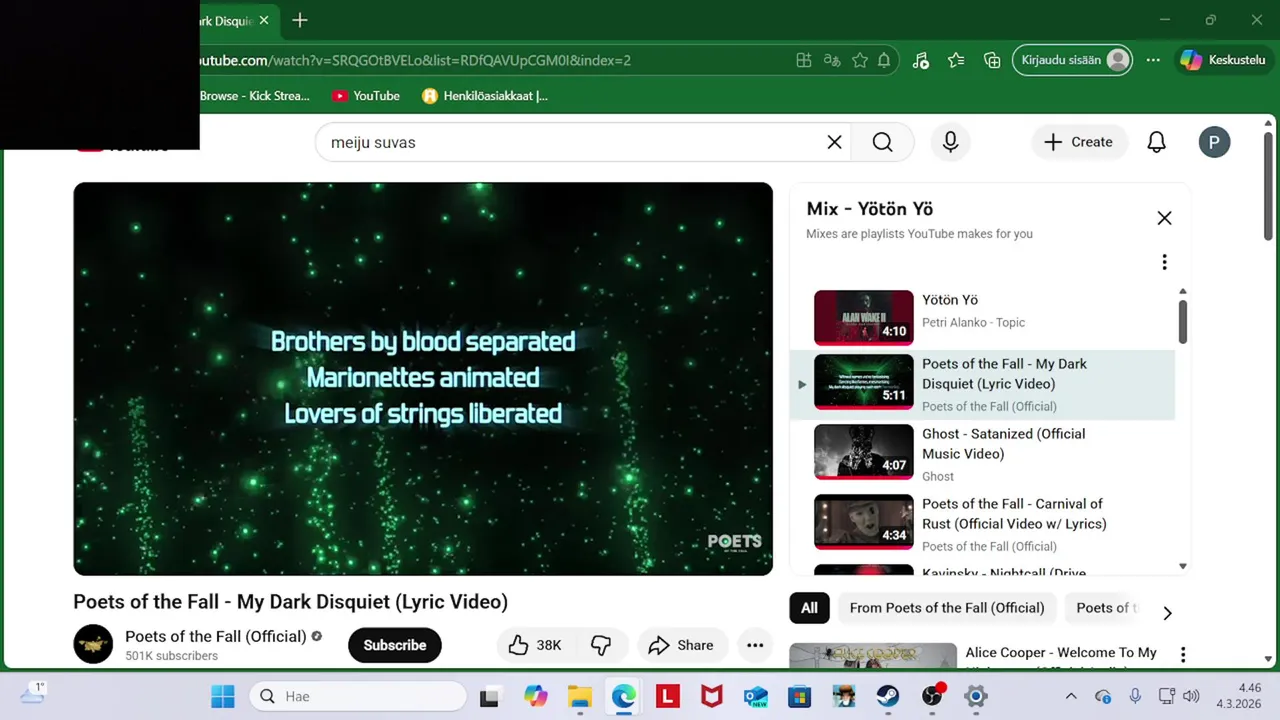Dislike the My Dark Disquiet video

[x=601, y=645]
